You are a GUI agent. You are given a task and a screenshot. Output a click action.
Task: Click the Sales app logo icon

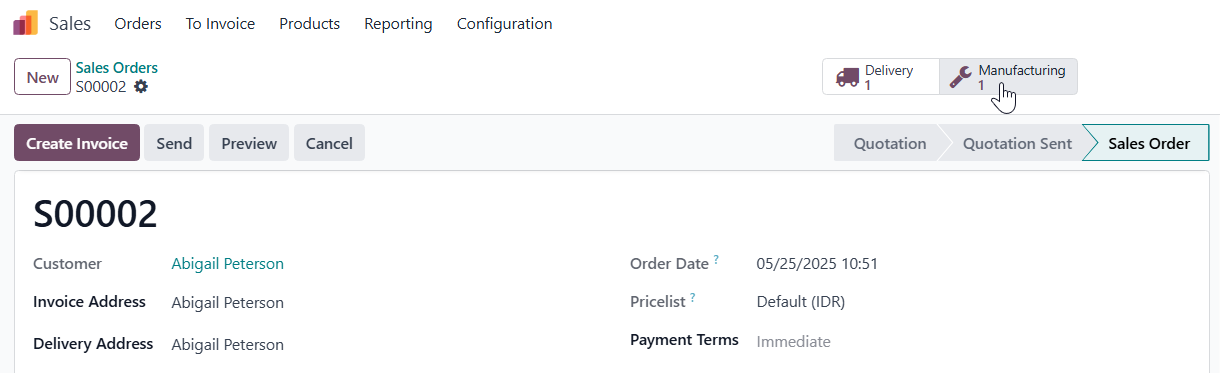coord(26,23)
